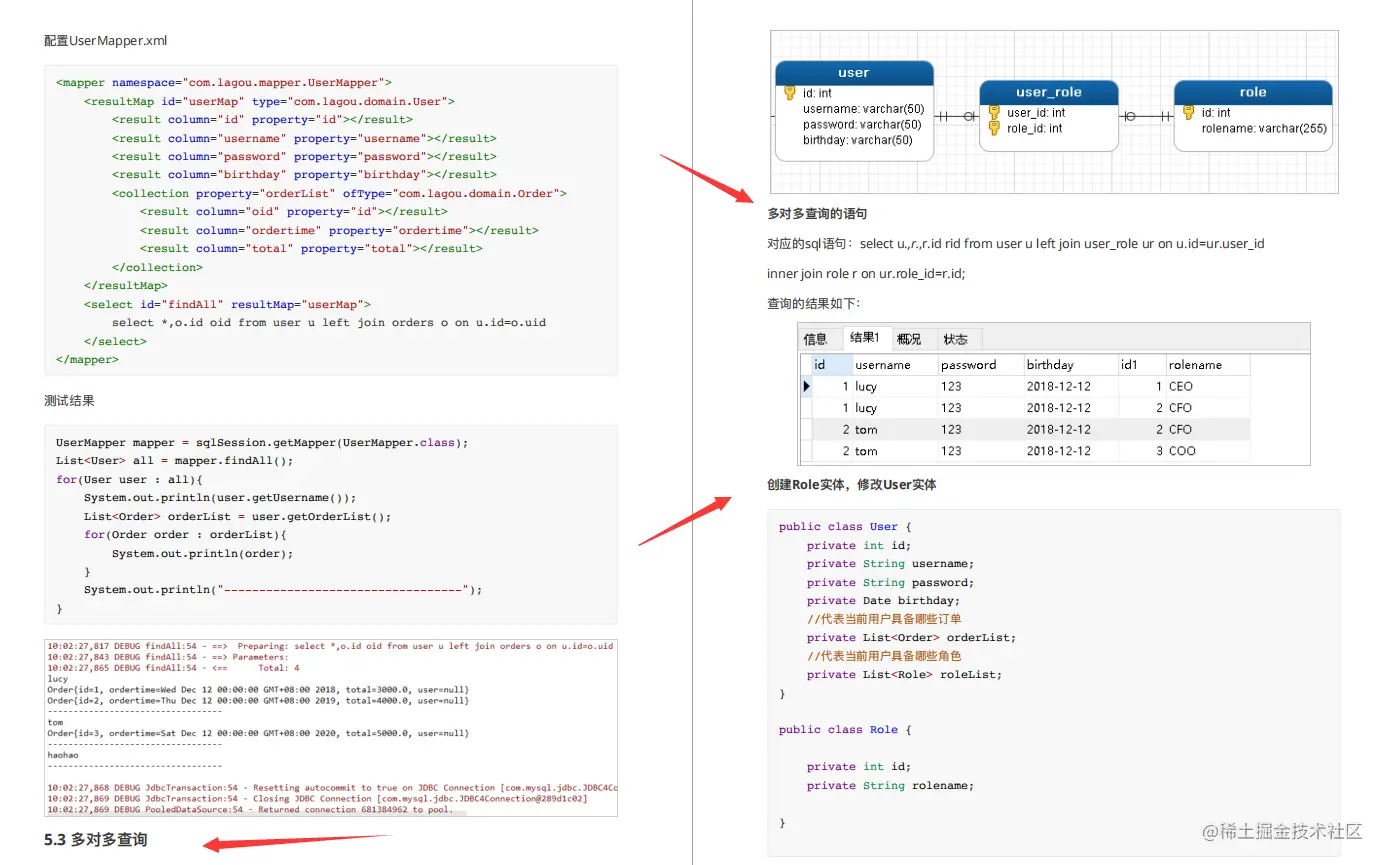Click the closing </collection> tag line
The width and height of the screenshot is (1386, 865).
pyautogui.click(x=157, y=267)
